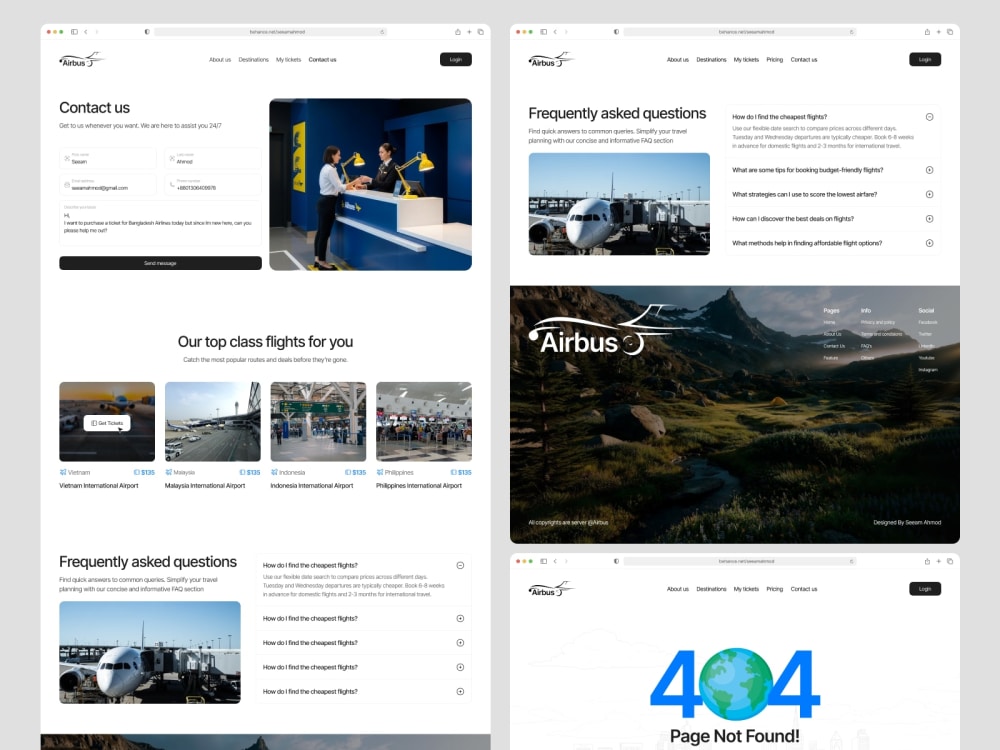Expand 'How can I discover the best deals on flights?'
The image size is (1000, 750).
(929, 219)
